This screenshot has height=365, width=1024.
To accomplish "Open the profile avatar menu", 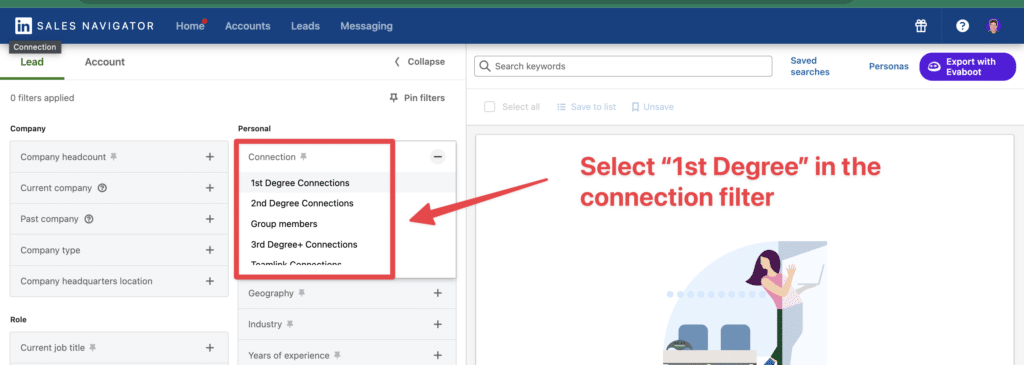I will [x=993, y=26].
